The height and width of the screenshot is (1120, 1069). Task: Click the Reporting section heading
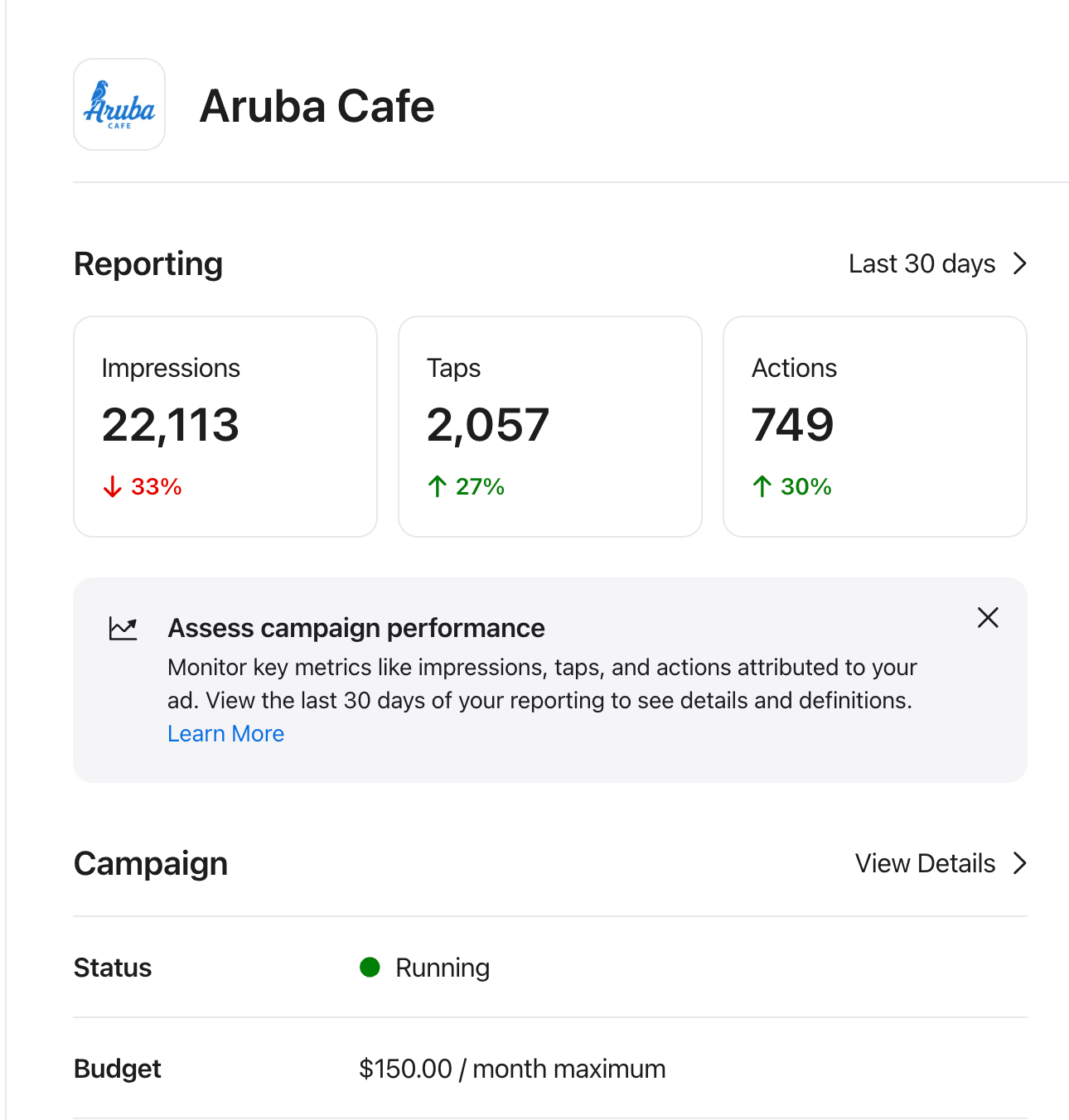point(148,264)
